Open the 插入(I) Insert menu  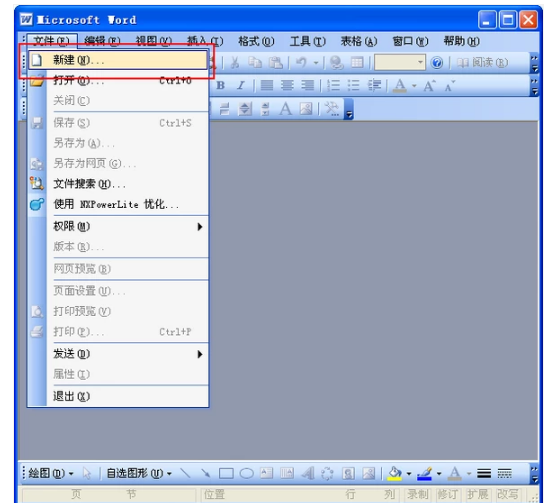point(205,41)
